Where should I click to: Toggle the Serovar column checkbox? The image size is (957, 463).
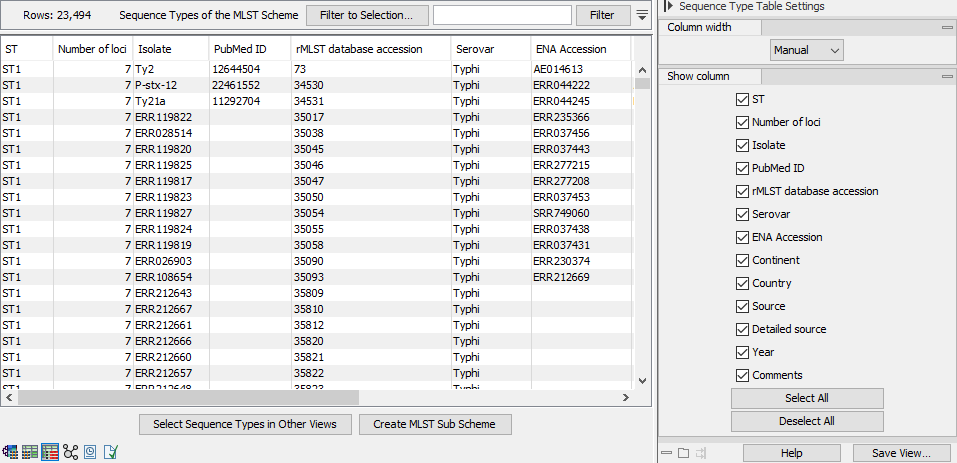click(x=742, y=214)
